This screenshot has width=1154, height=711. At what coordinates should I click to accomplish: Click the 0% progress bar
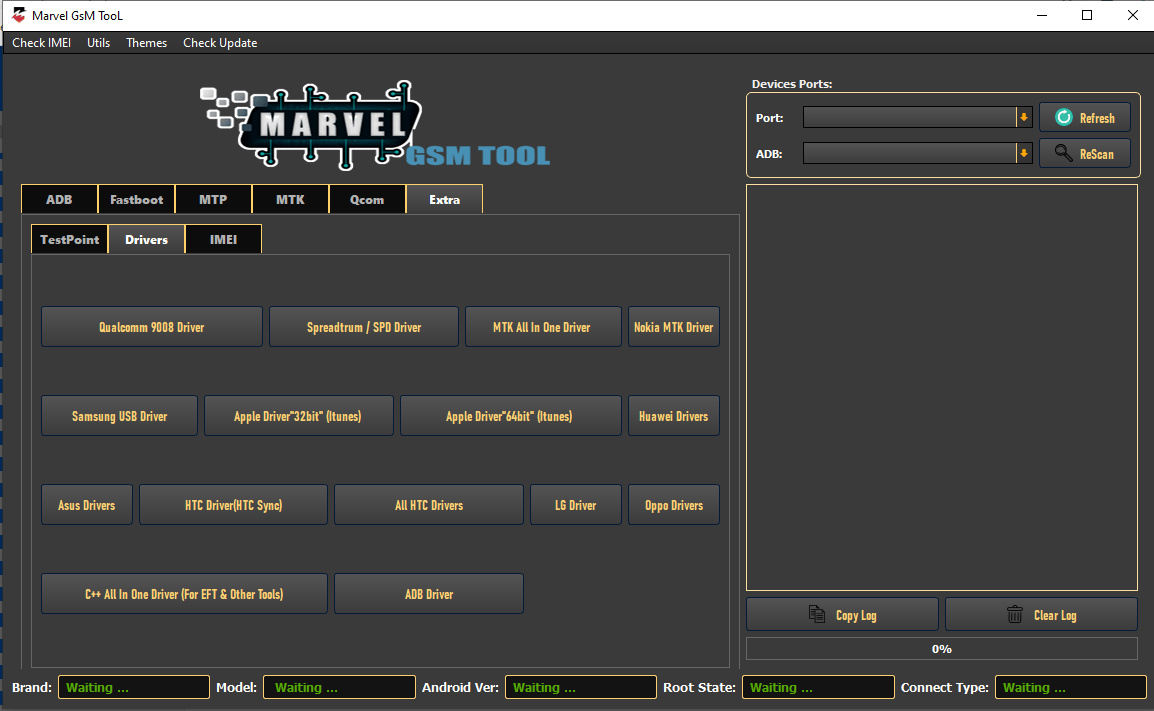pyautogui.click(x=941, y=648)
